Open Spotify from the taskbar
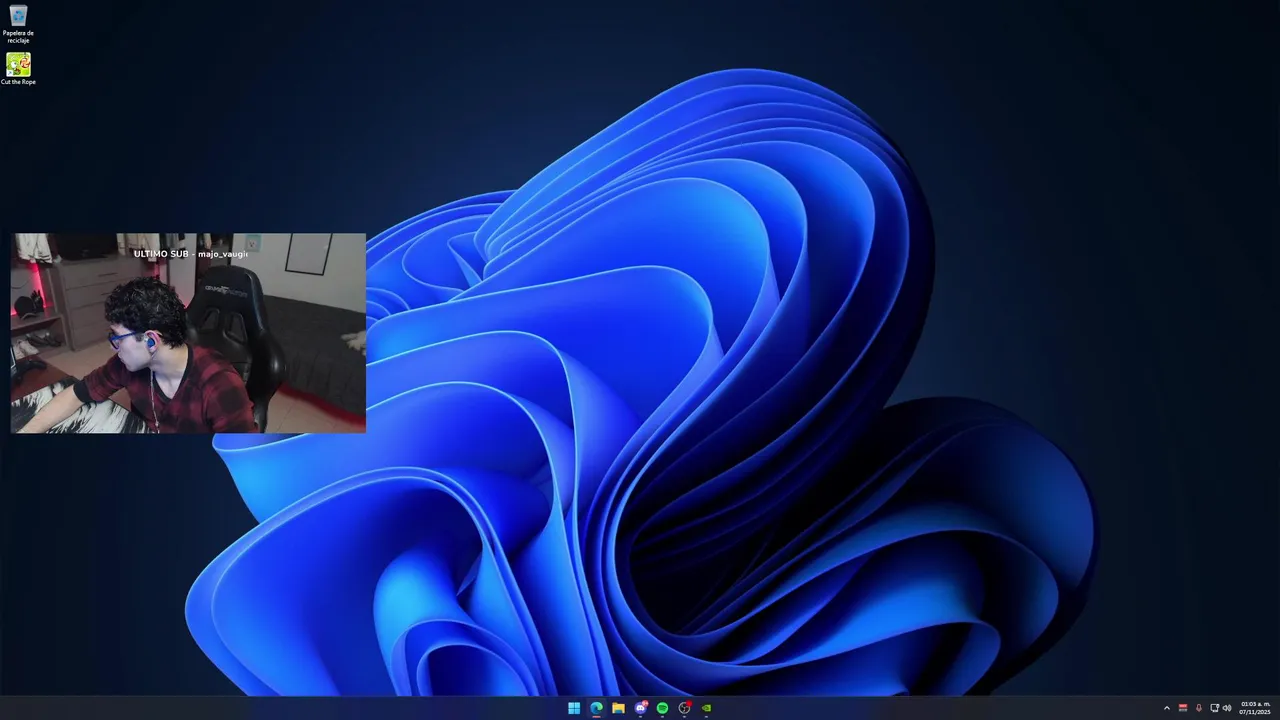The width and height of the screenshot is (1280, 720). pos(662,708)
